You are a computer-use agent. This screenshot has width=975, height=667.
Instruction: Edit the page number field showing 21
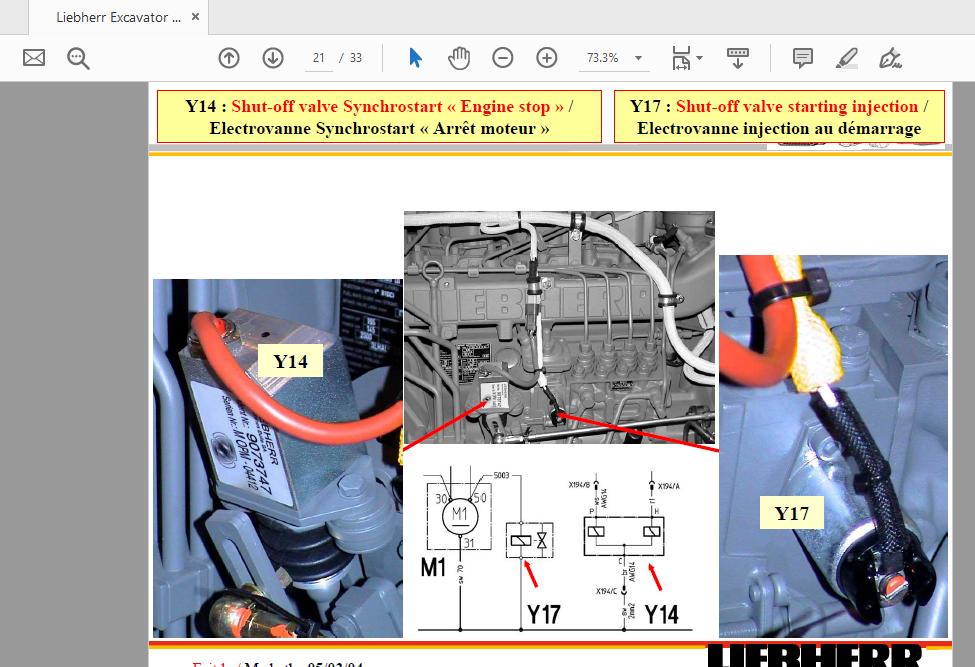(318, 58)
